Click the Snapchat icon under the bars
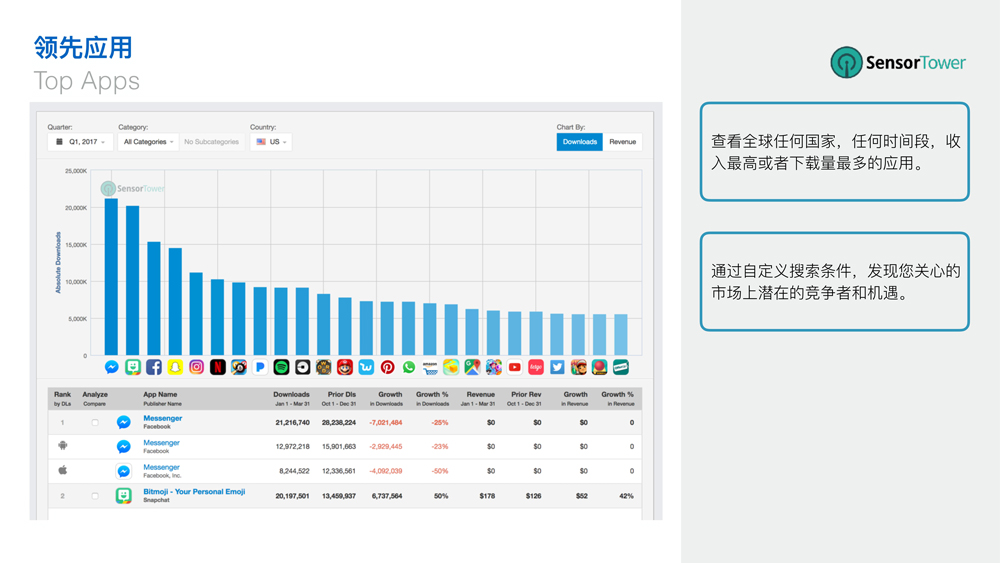Image resolution: width=1000 pixels, height=563 pixels. [x=175, y=368]
